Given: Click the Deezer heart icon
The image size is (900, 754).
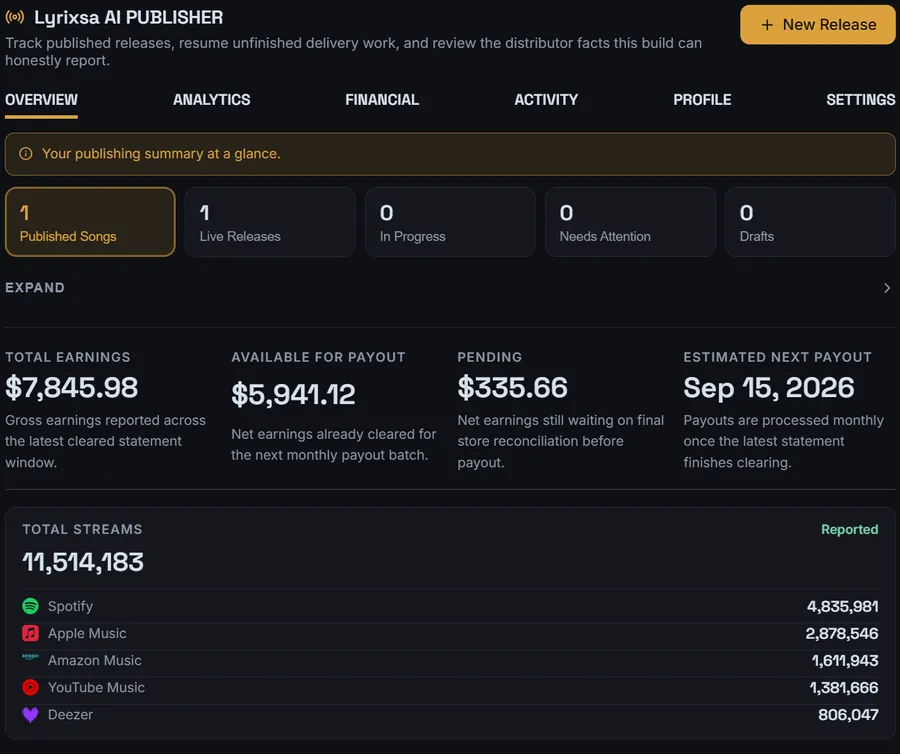Looking at the screenshot, I should (30, 714).
